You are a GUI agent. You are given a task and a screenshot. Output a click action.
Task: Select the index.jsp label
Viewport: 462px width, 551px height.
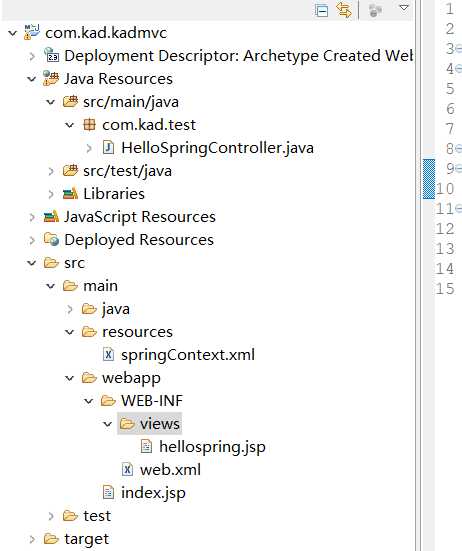point(153,493)
